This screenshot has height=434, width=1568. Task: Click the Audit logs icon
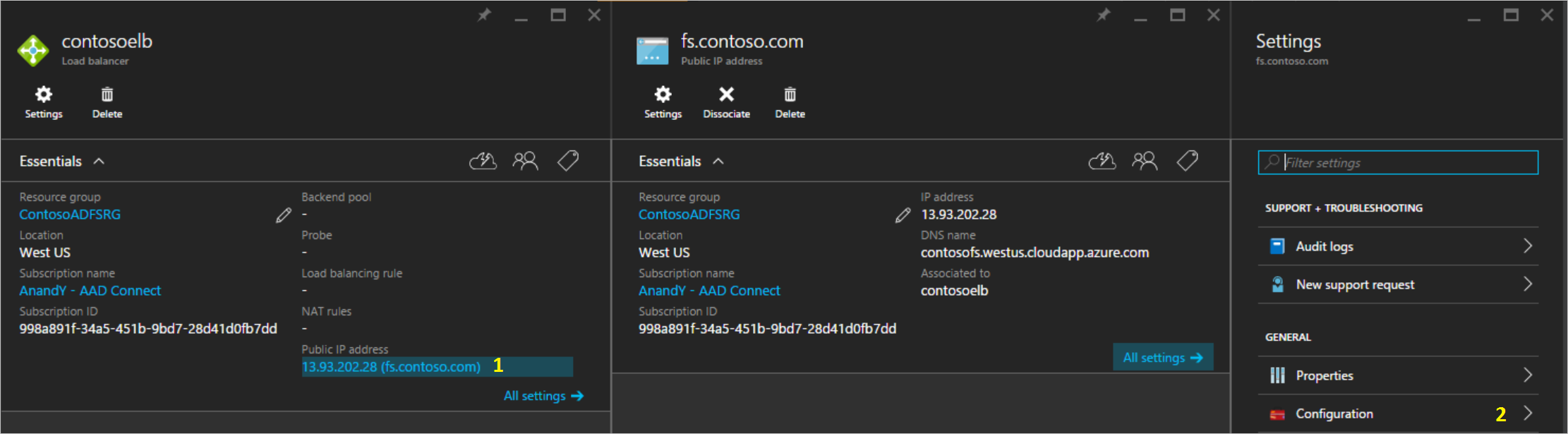1277,246
